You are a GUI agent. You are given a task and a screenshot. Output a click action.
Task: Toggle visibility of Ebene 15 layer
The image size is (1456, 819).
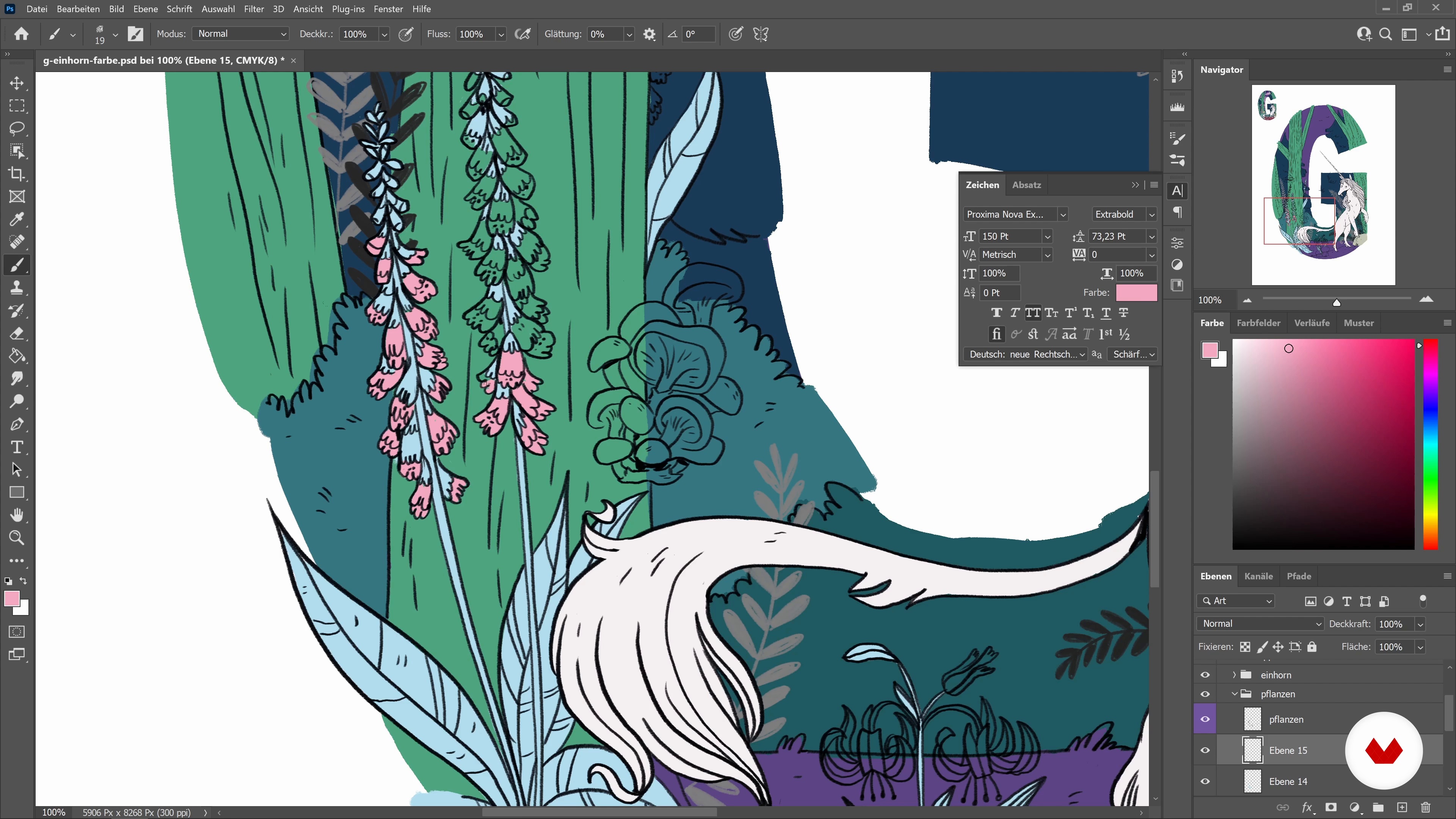(x=1205, y=750)
